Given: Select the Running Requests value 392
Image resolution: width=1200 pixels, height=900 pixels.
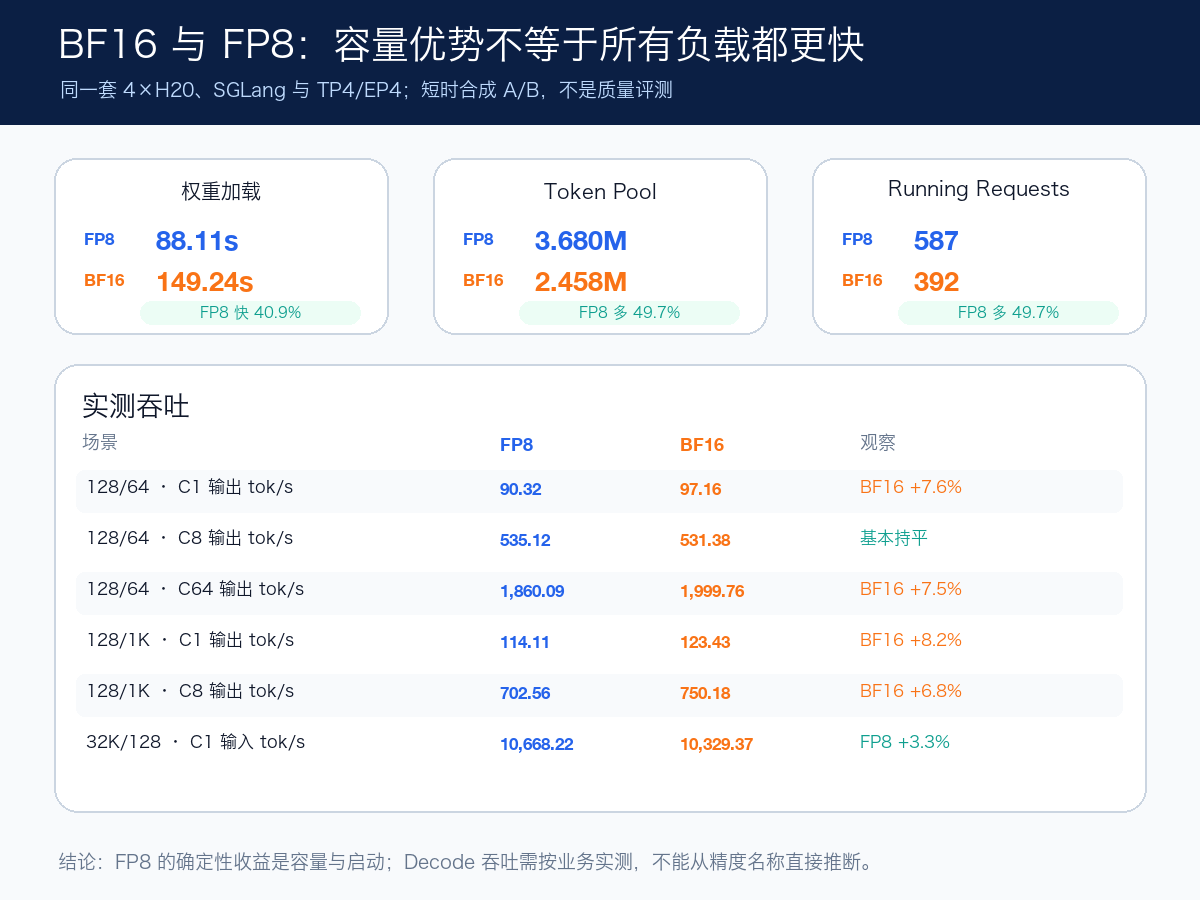Looking at the screenshot, I should [x=936, y=282].
